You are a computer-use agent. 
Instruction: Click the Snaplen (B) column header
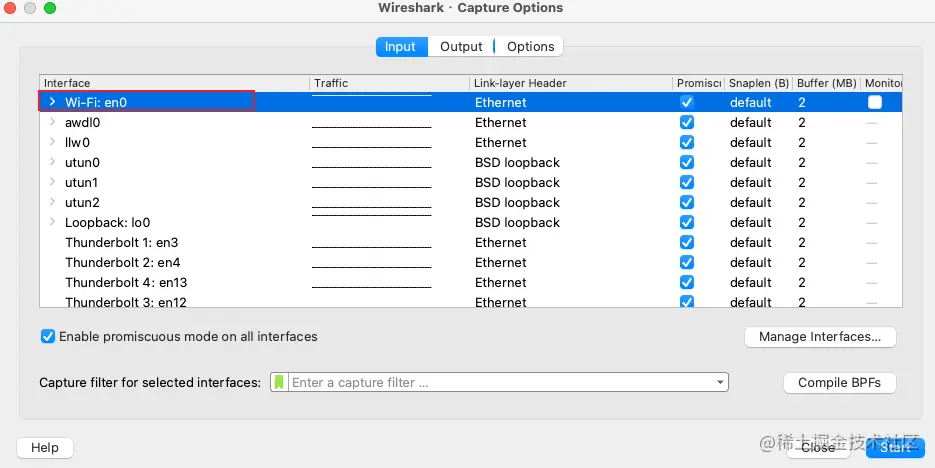point(758,83)
